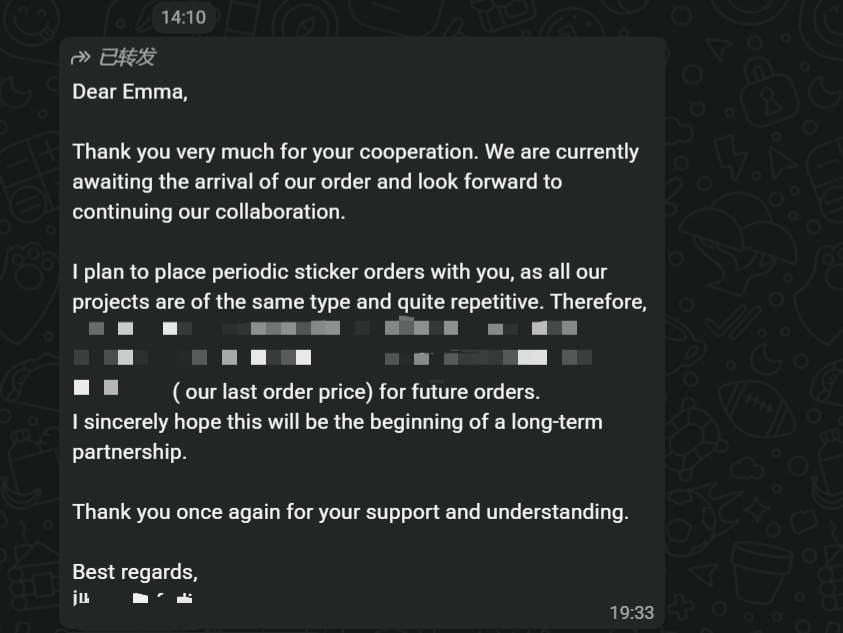Click the "已转发" forwarded label
The image size is (843, 633).
127,58
